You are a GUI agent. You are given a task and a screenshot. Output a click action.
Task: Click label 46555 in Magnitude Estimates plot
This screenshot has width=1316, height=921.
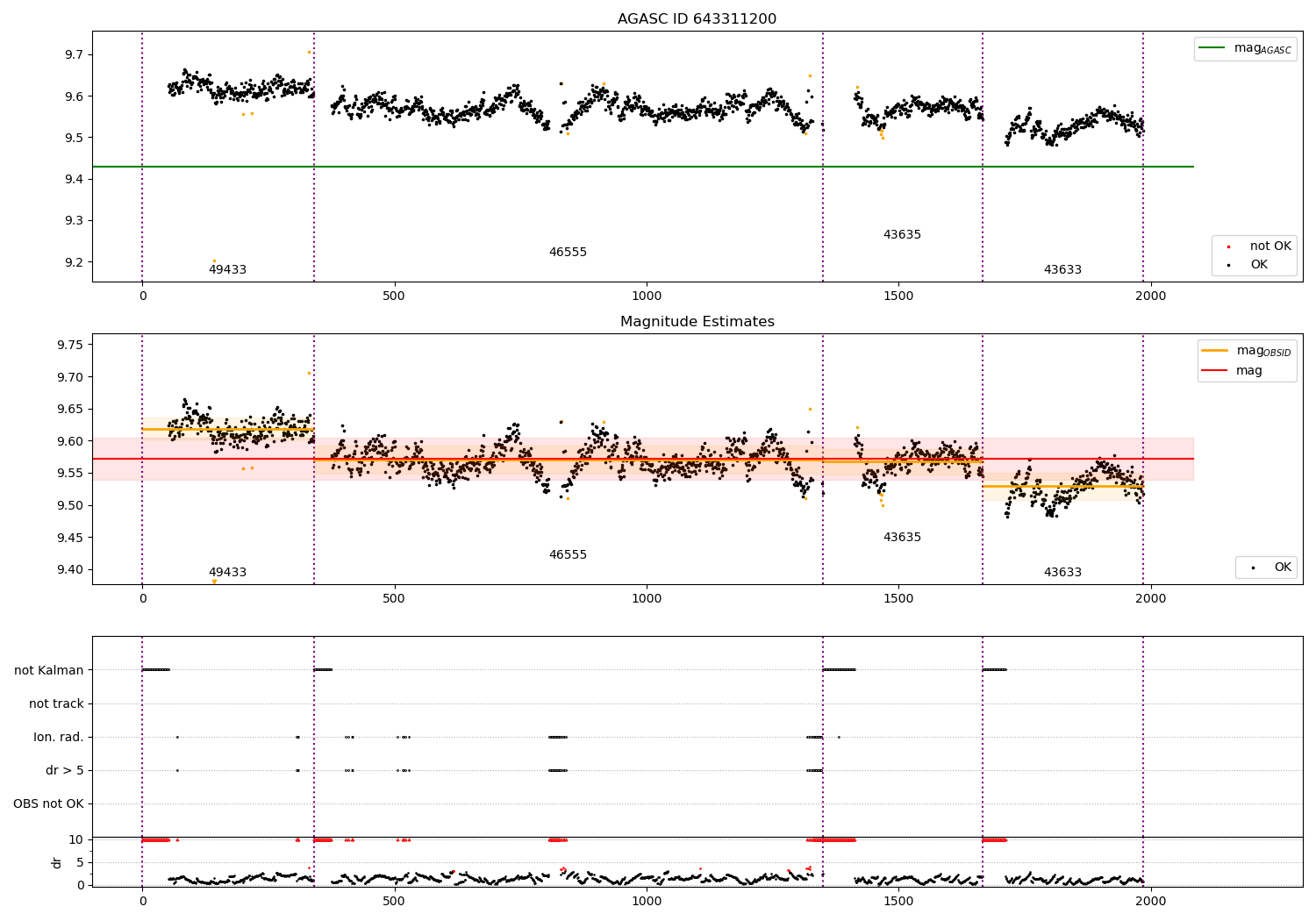tap(568, 555)
